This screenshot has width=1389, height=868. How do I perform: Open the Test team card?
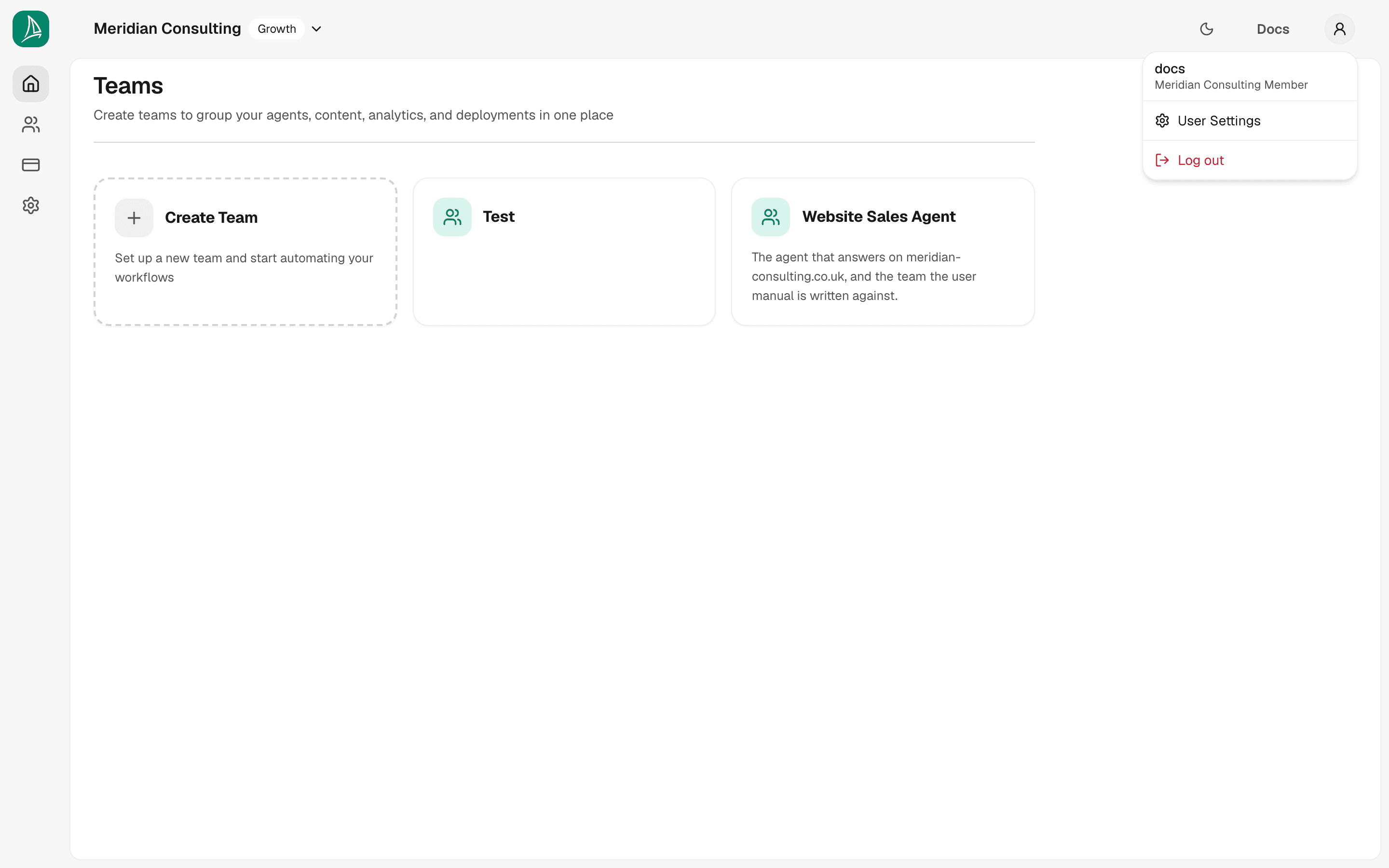point(564,251)
